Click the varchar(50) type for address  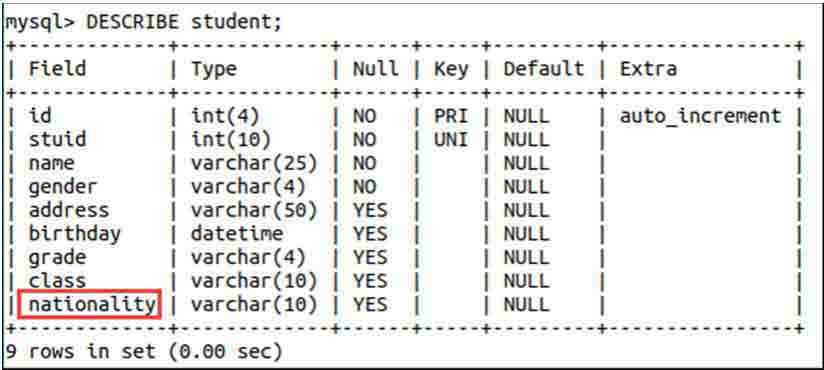point(254,211)
